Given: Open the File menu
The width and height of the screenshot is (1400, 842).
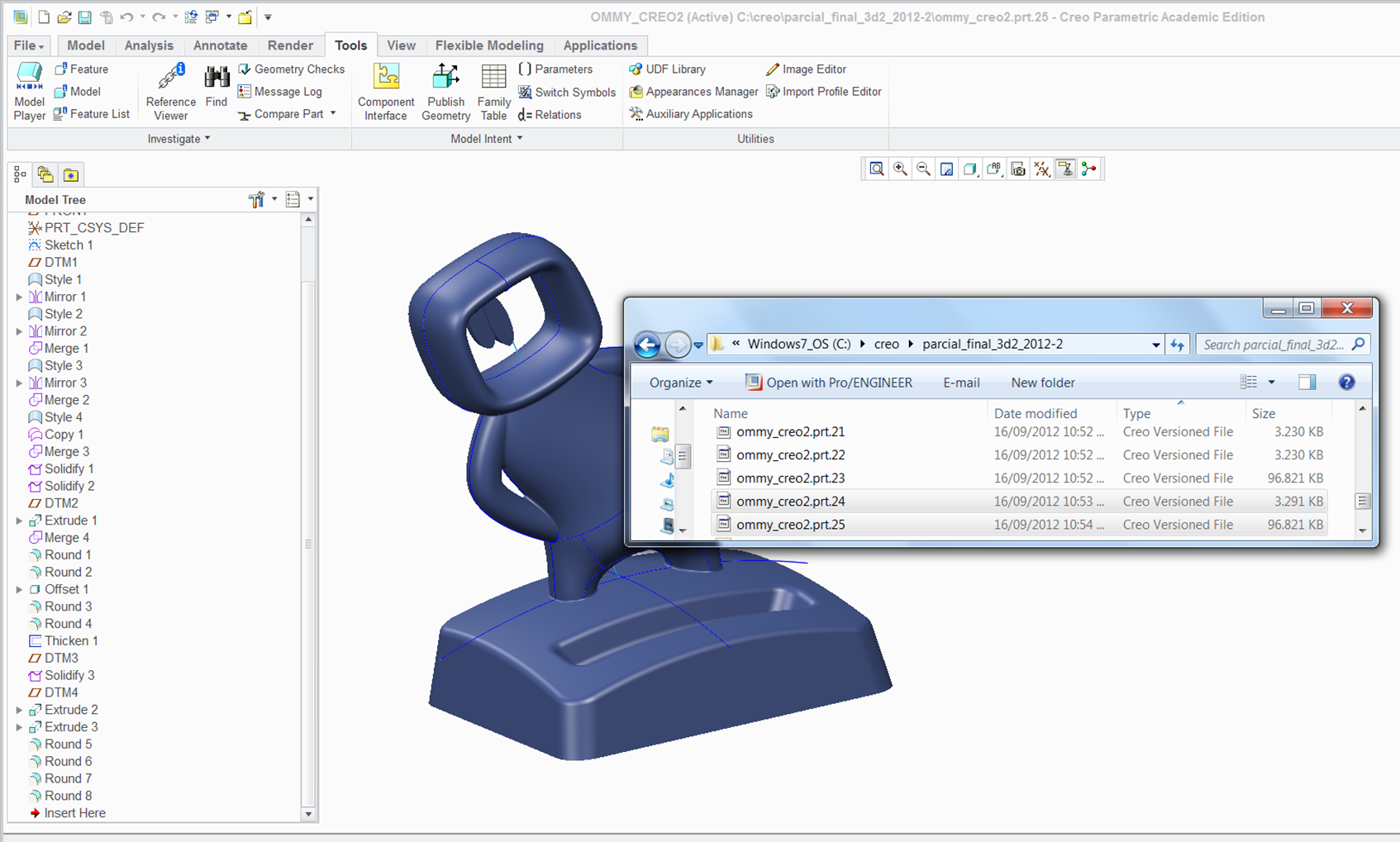Looking at the screenshot, I should [x=29, y=45].
